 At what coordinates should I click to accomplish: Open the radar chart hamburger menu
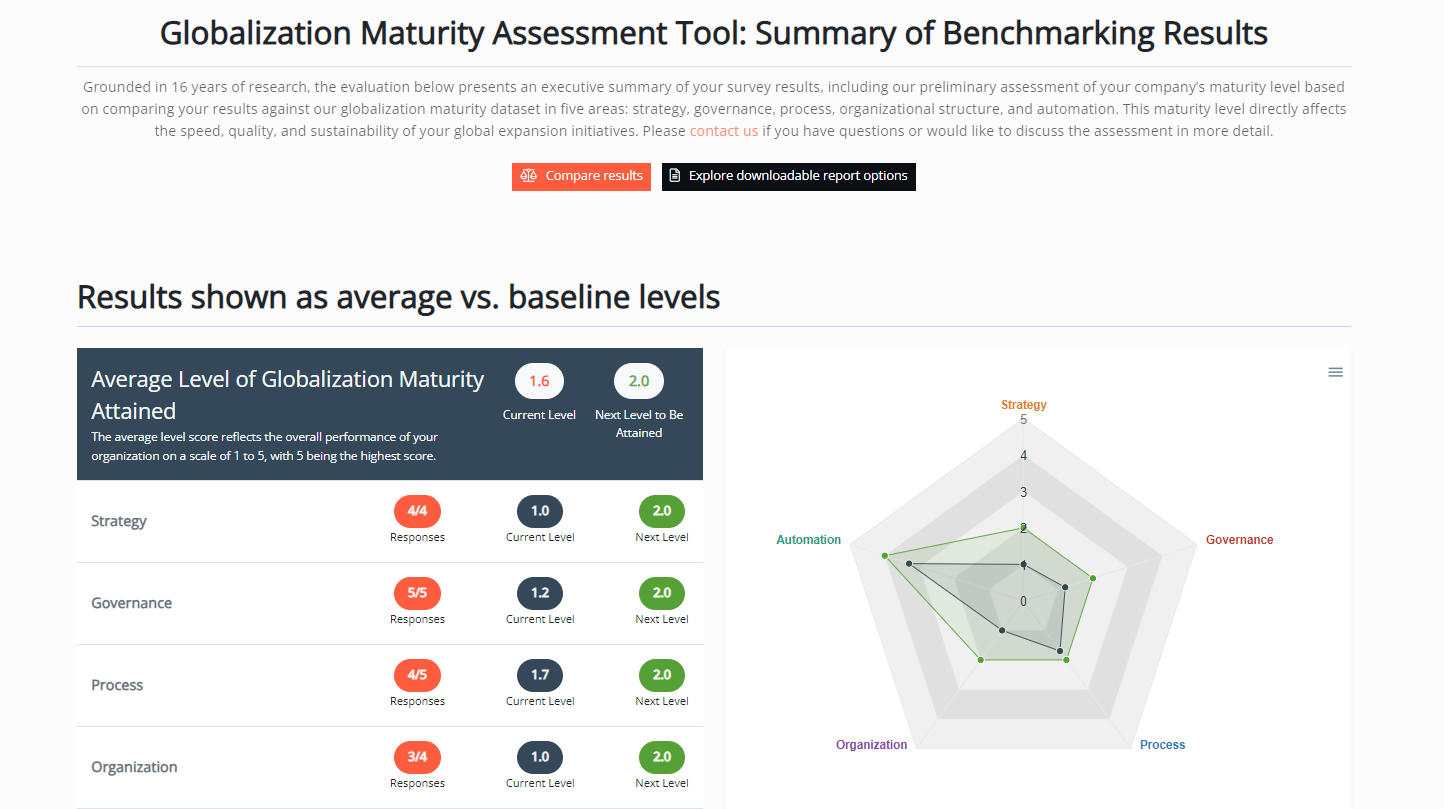[1335, 372]
